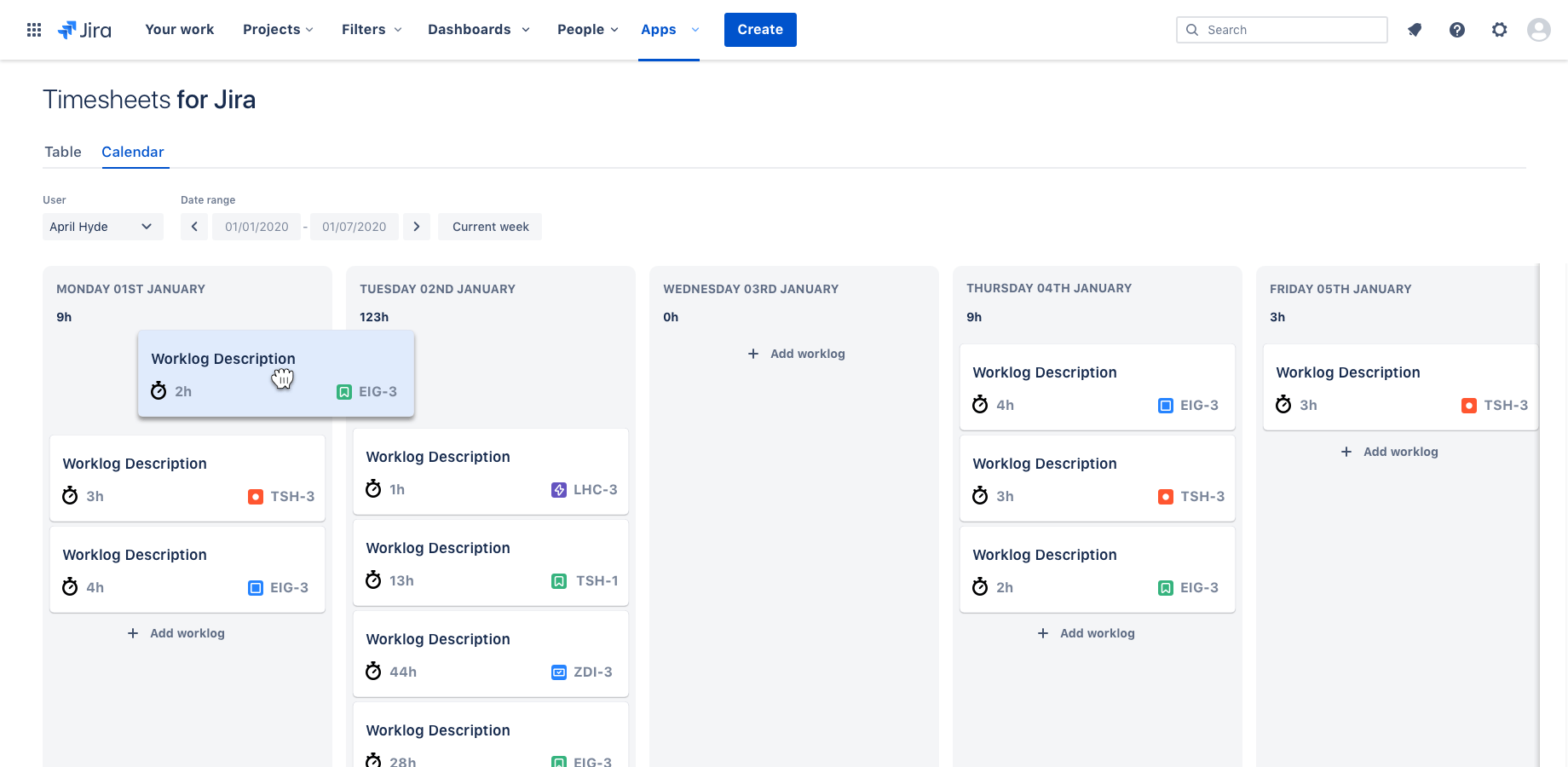This screenshot has height=767, width=1568.
Task: Open the TSH-1 issue key
Action: 597,581
